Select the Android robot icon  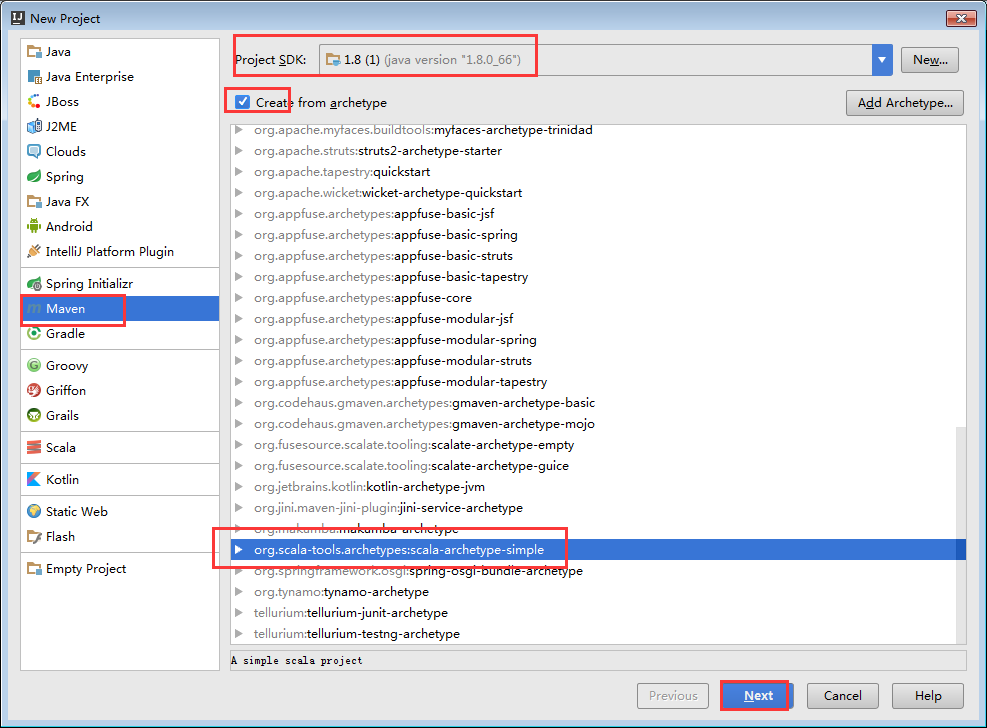(34, 227)
